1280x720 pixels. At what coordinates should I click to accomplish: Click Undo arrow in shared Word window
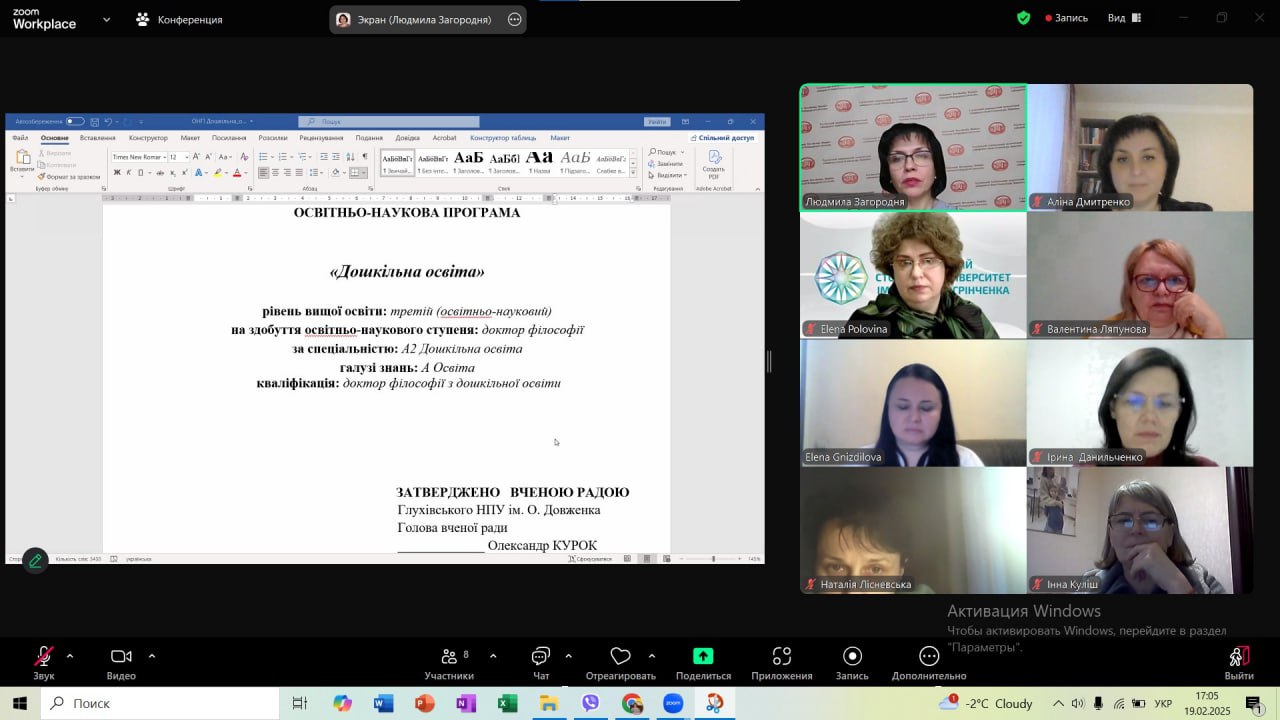(108, 122)
